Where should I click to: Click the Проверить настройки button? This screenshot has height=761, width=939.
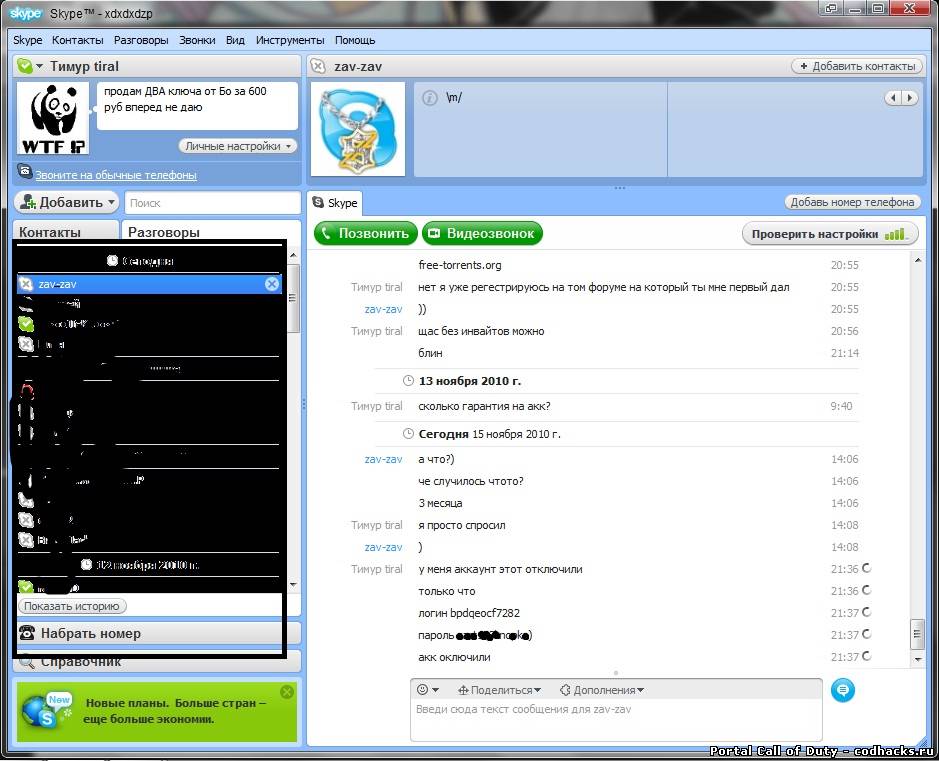pos(829,234)
